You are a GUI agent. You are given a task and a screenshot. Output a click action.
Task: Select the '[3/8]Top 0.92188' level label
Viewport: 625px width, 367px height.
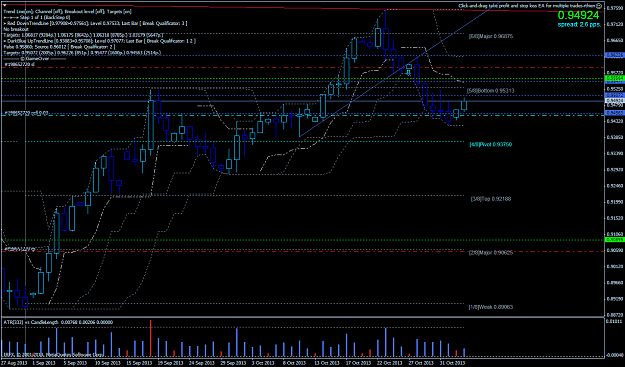(491, 198)
